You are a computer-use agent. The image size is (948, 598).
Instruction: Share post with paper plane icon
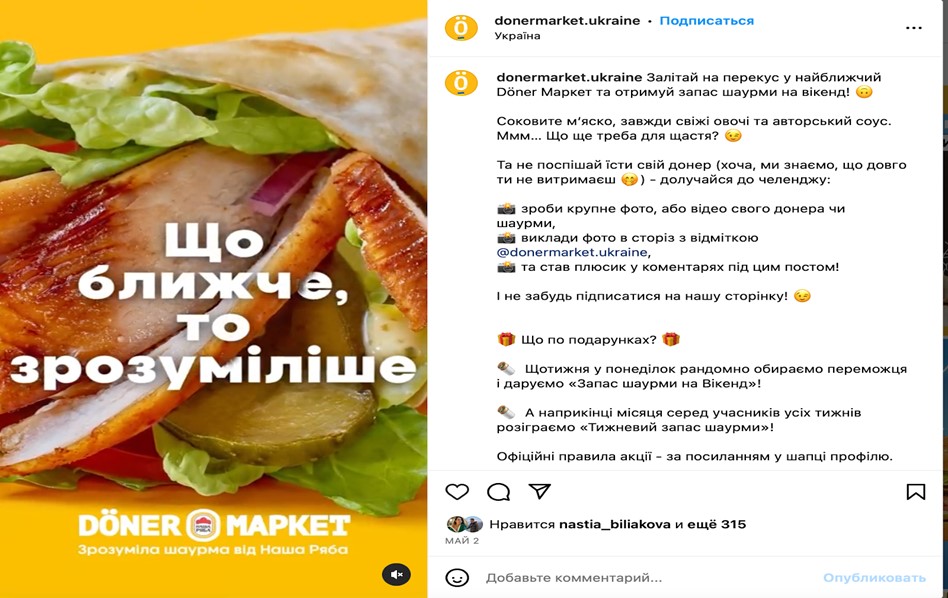(539, 491)
